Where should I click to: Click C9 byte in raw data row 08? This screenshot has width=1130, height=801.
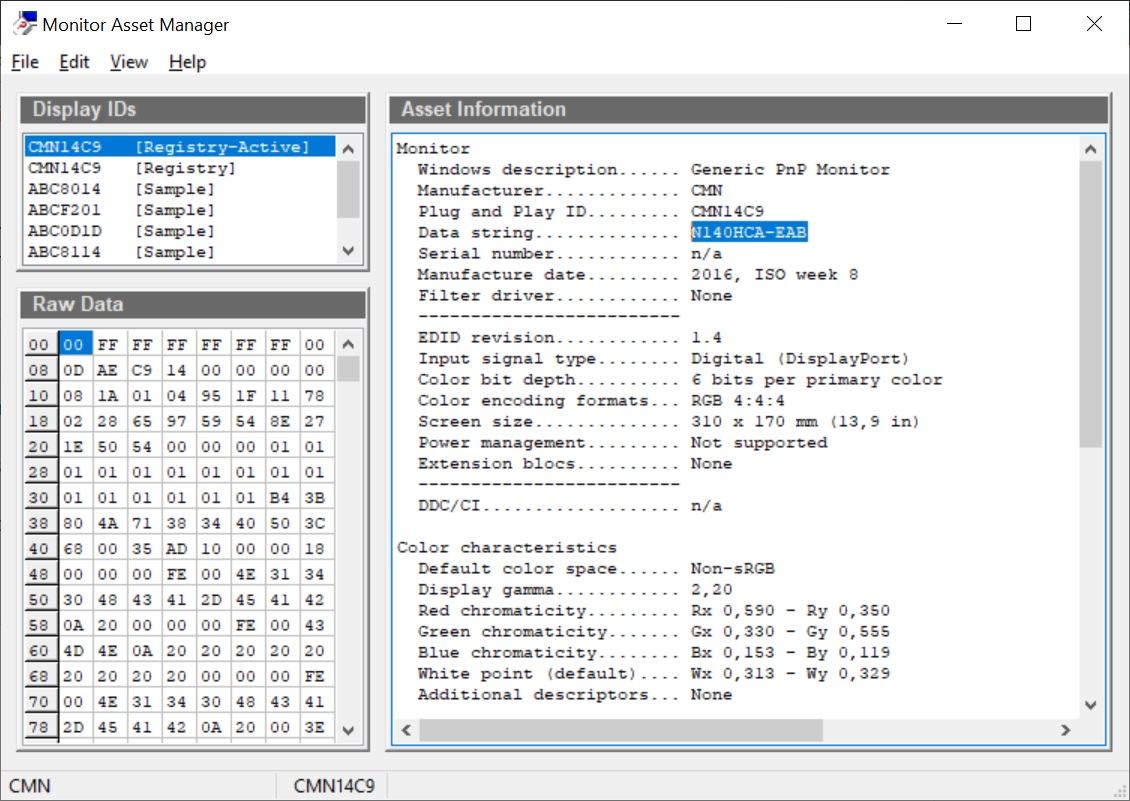142,370
